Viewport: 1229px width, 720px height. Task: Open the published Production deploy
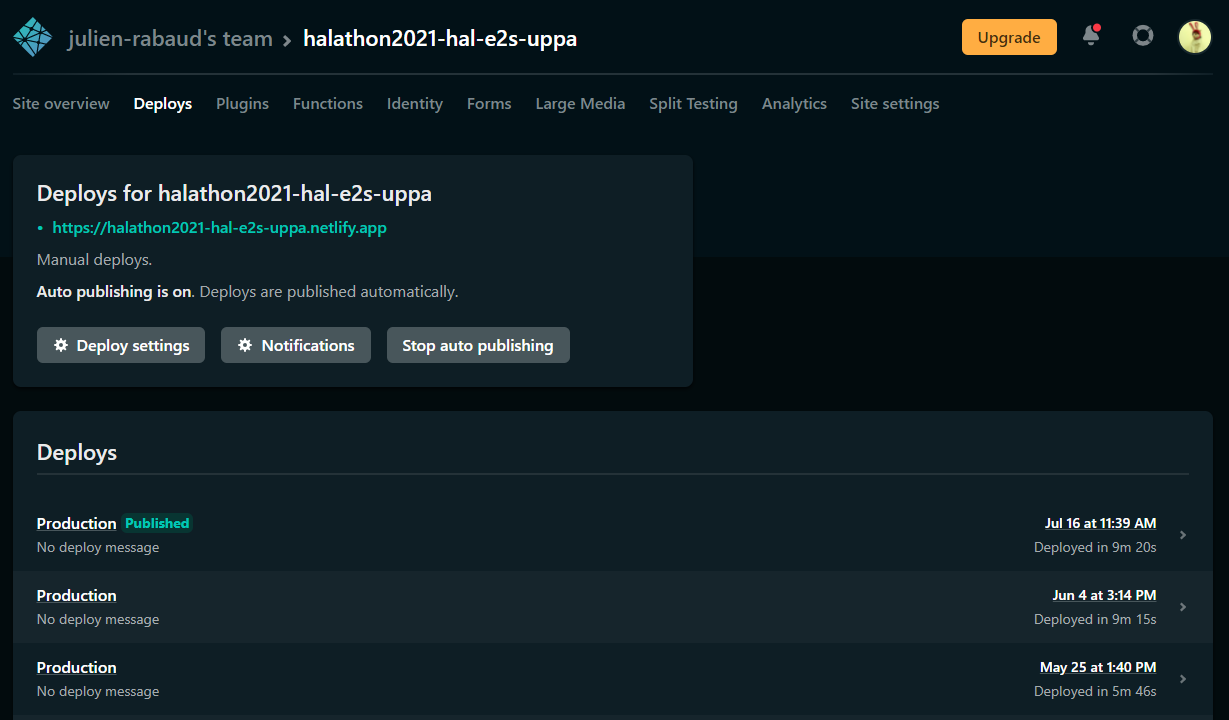pyautogui.click(x=77, y=523)
